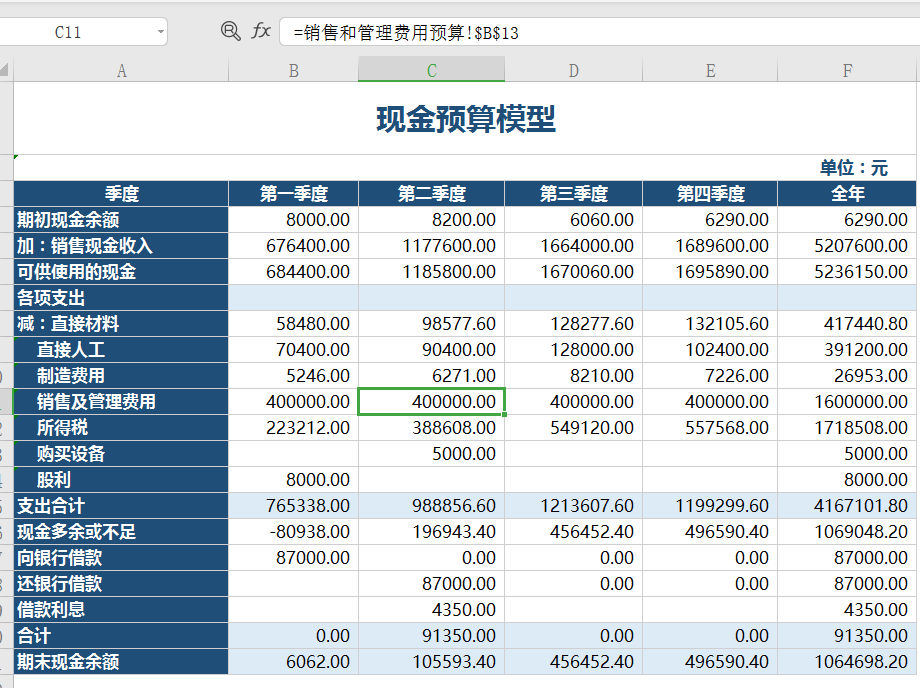Image resolution: width=920 pixels, height=688 pixels.
Task: Click the select-all corner triangle
Action: click(x=6, y=71)
